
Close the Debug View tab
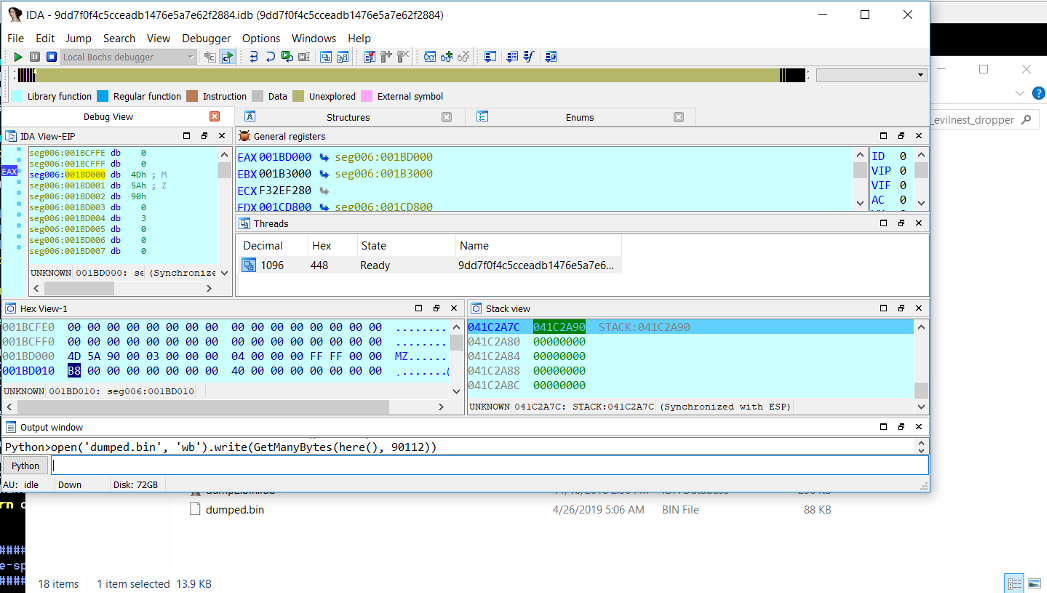point(215,117)
